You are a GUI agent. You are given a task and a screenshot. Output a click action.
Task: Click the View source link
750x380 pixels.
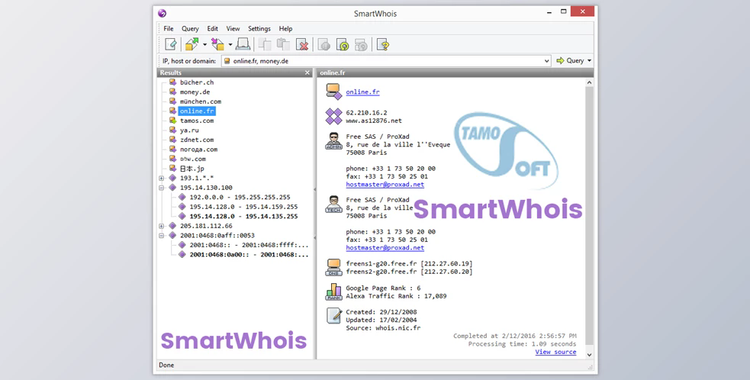coord(556,352)
